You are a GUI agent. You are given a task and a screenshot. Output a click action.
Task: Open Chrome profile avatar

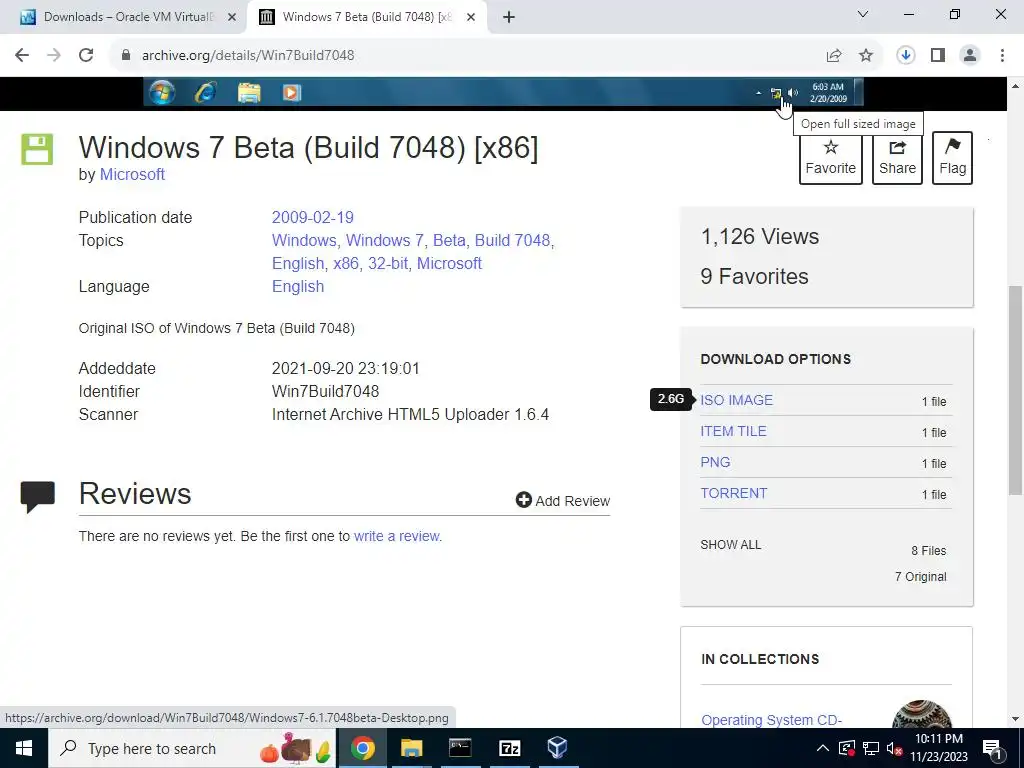[970, 56]
